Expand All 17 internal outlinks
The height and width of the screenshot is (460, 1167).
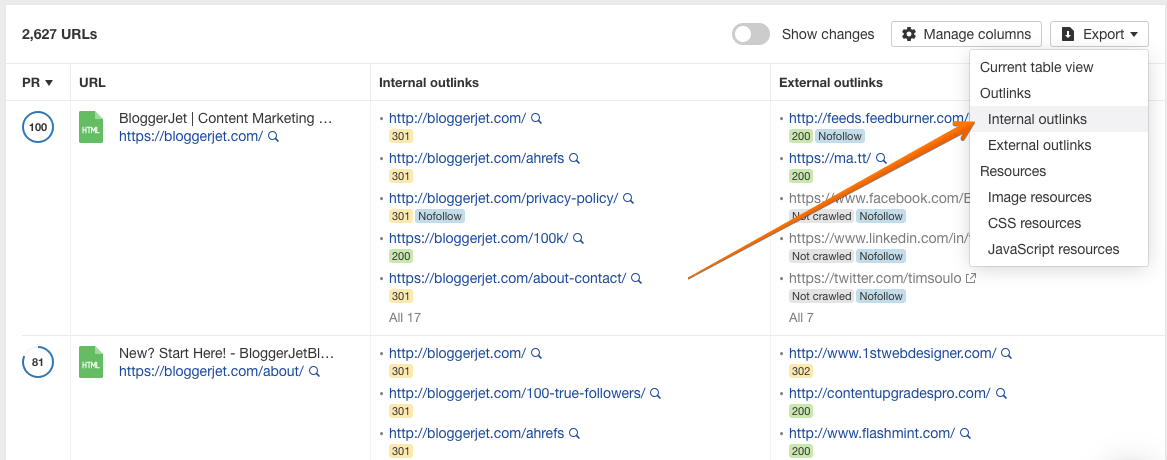click(404, 317)
